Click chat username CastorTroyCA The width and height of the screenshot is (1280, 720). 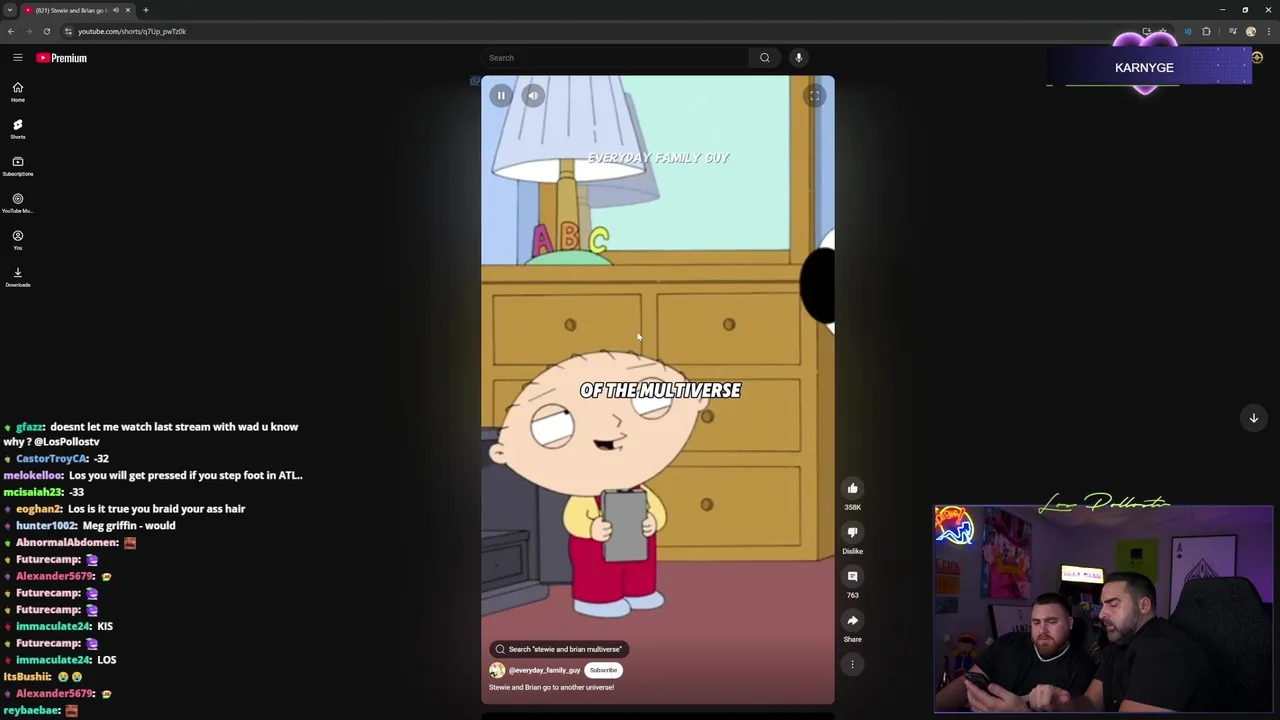(x=52, y=459)
